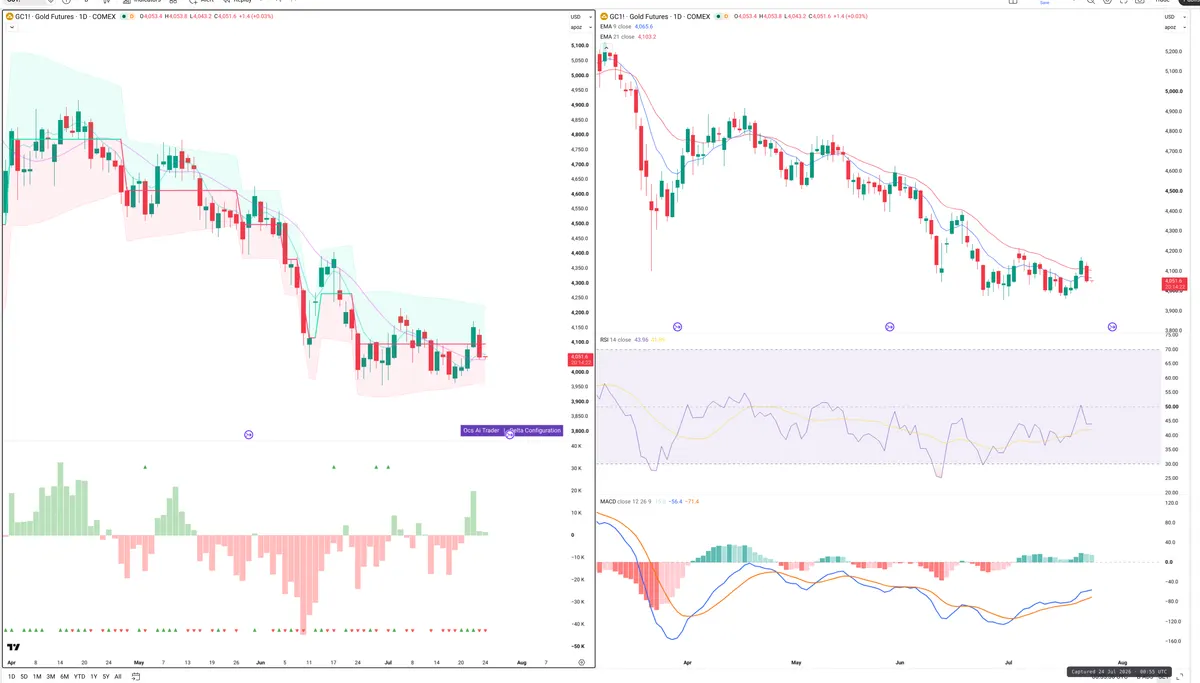
Task: Set time range to 5D
Action: coord(24,676)
